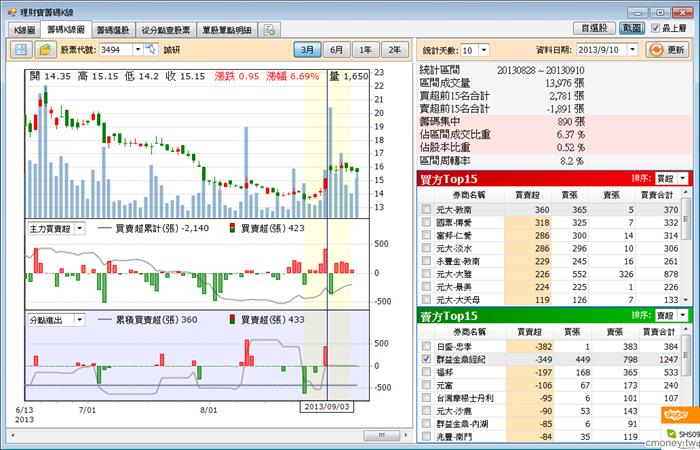700x450 pixels.
Task: Open the 從分點查股票 tab
Action: pyautogui.click(x=166, y=30)
